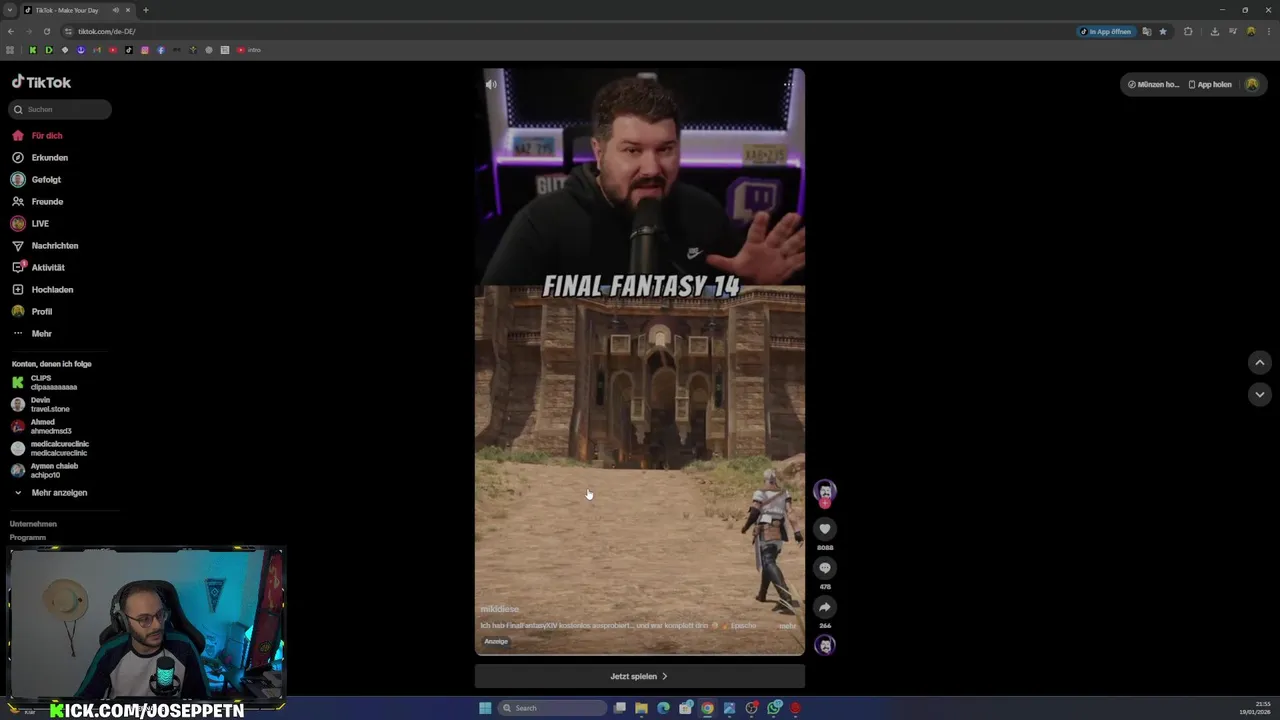The image size is (1280, 720).
Task: Open followed account medicalcureclinic
Action: tap(52, 448)
